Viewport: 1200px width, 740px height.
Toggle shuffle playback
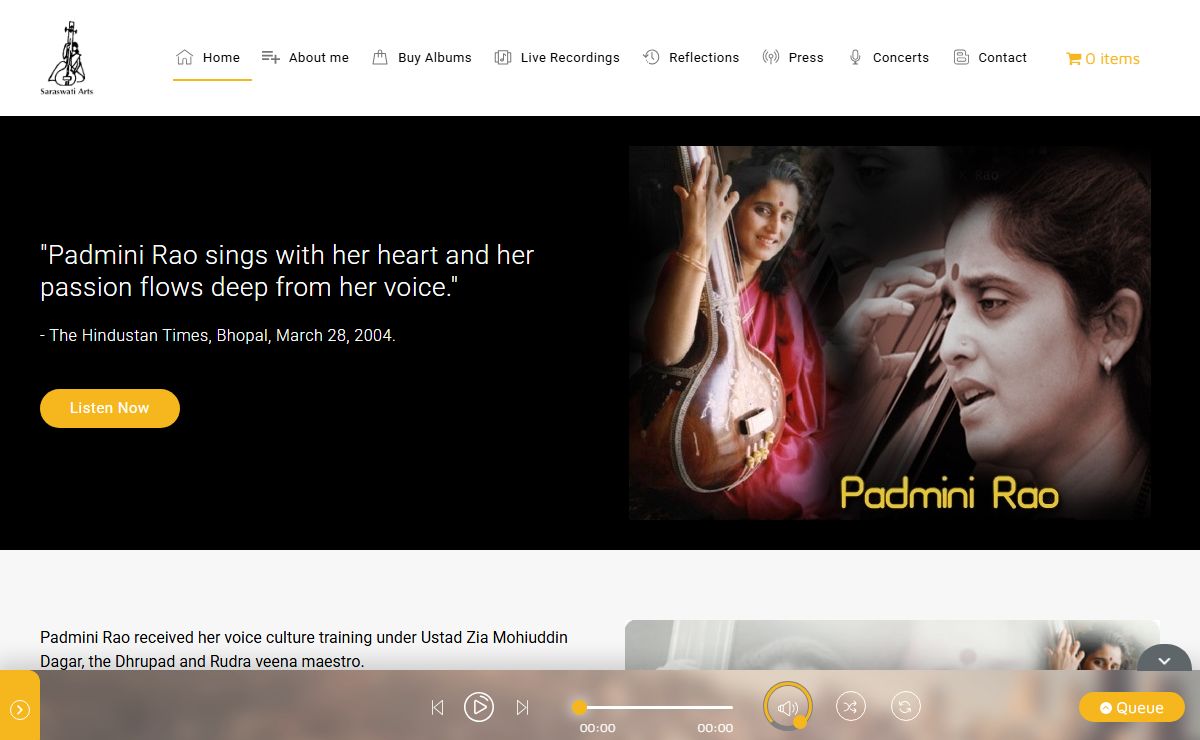[850, 707]
